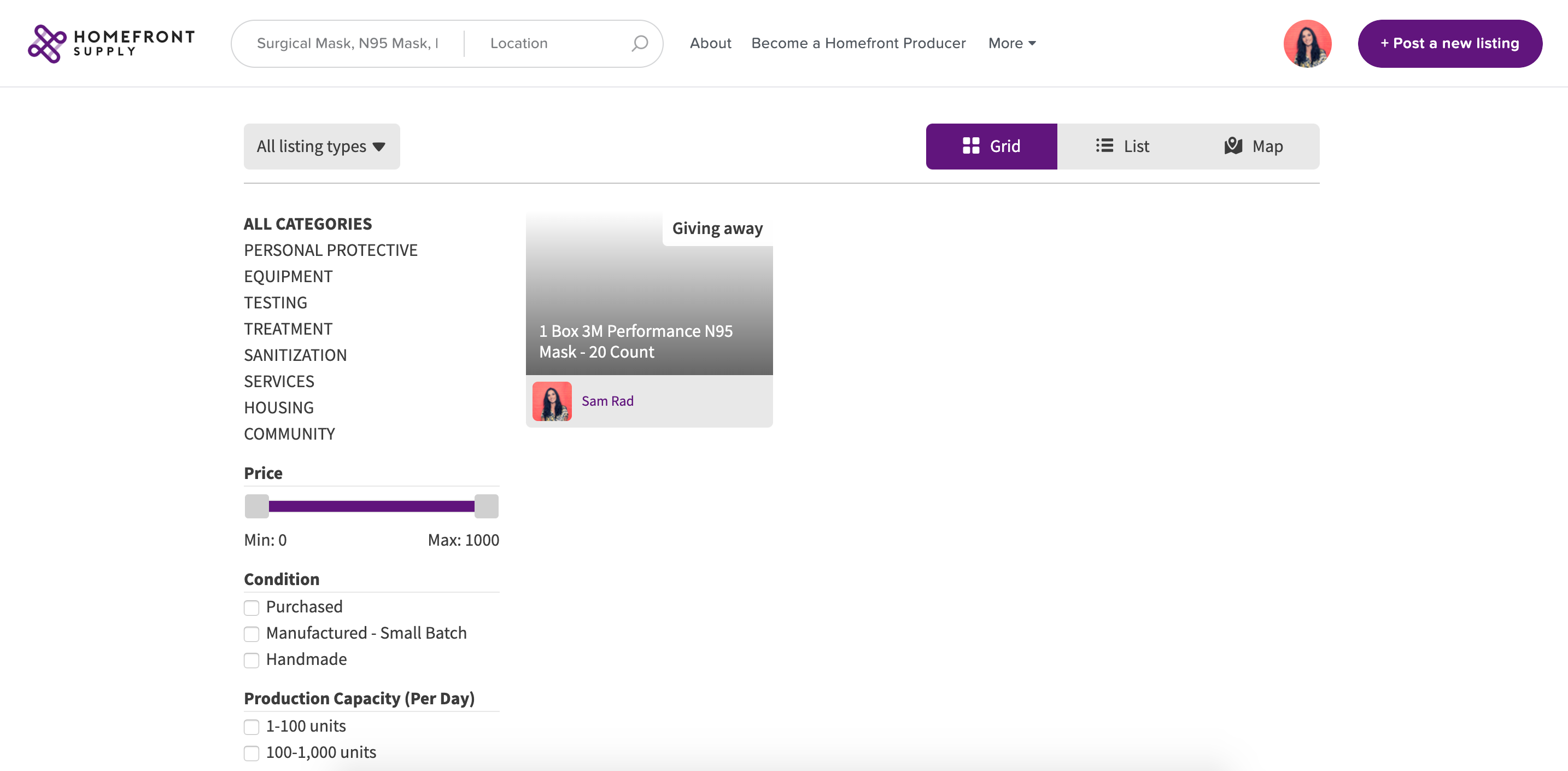The width and height of the screenshot is (1568, 771).
Task: Click the More menu caret arrow
Action: tap(1032, 43)
